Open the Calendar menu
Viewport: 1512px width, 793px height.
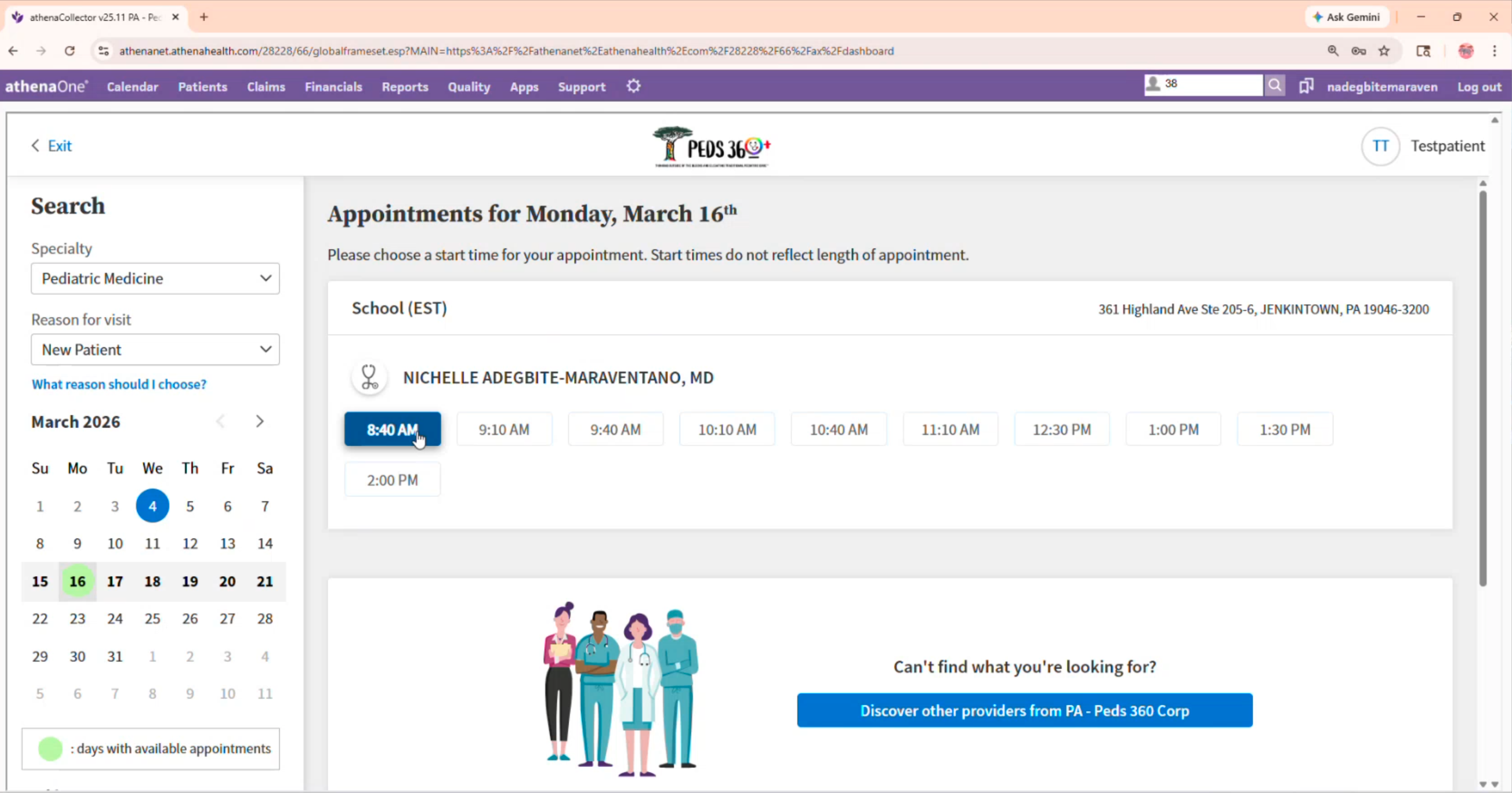[132, 87]
